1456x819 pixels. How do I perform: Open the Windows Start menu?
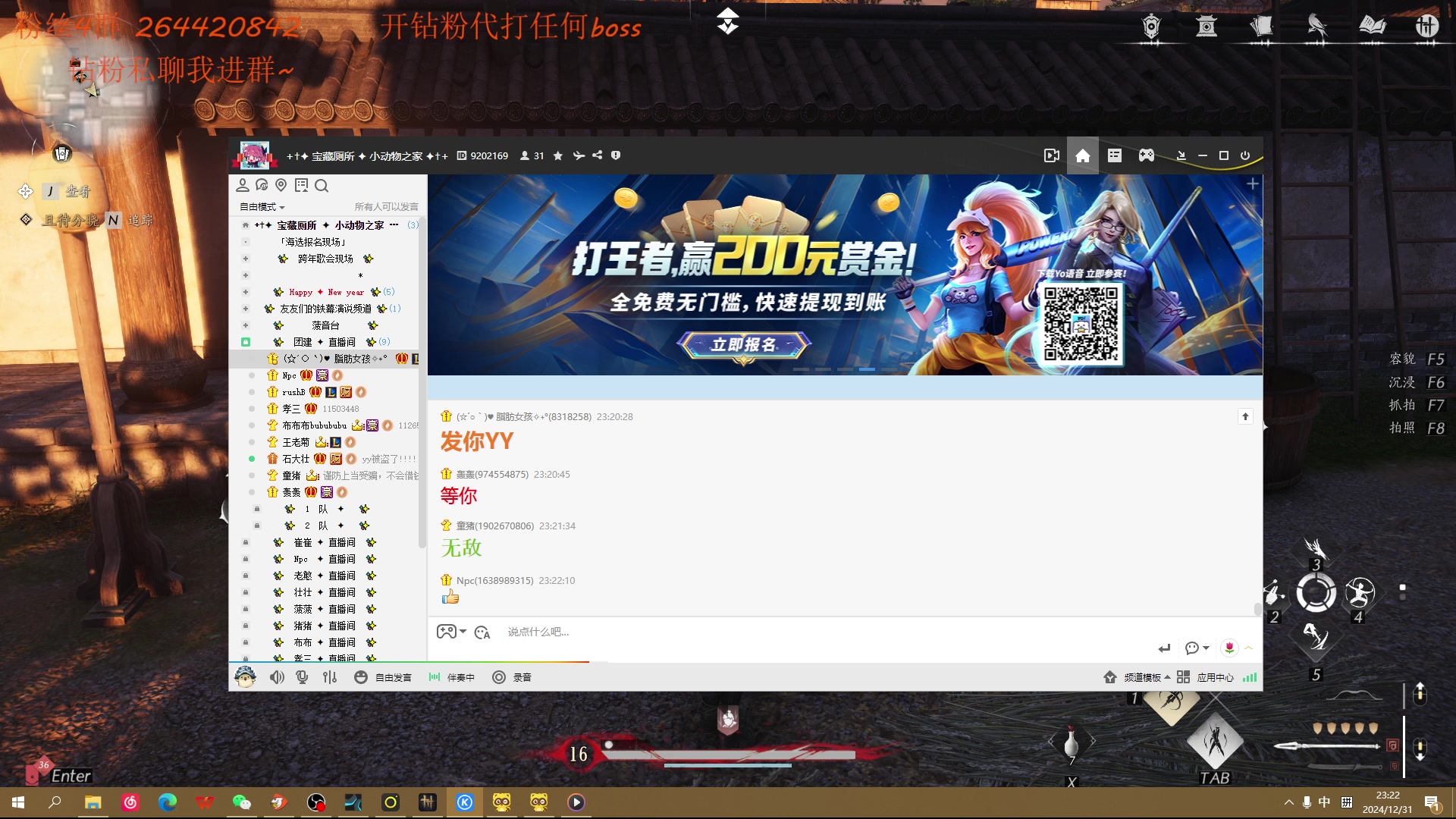(x=18, y=802)
